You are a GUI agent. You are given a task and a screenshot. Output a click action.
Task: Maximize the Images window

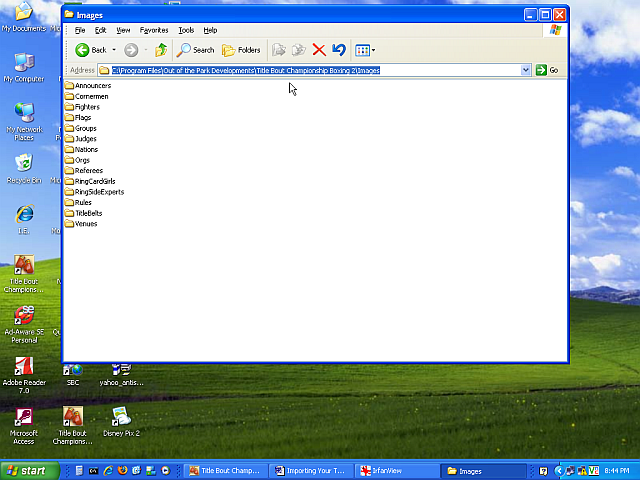(x=545, y=15)
